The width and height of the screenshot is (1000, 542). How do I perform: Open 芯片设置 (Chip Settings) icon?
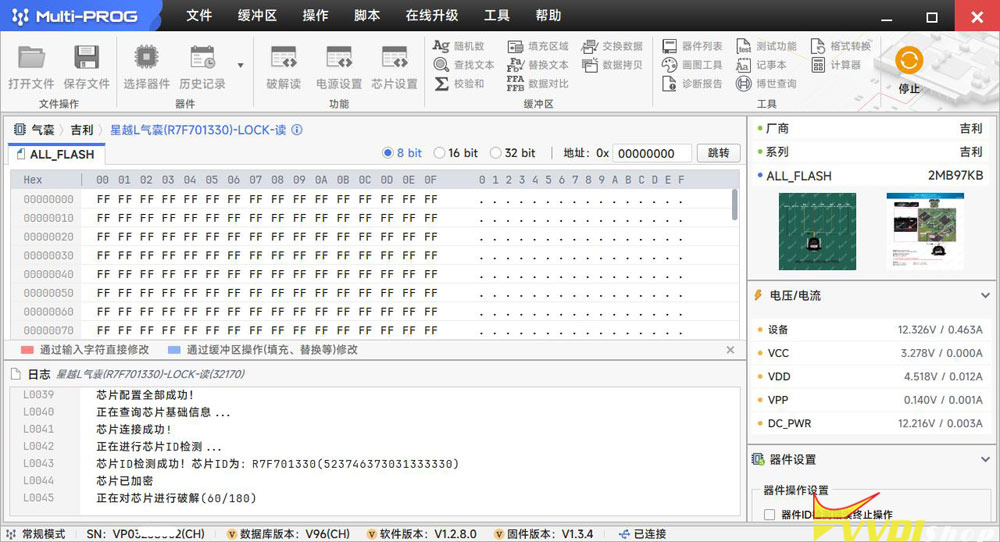coord(394,58)
